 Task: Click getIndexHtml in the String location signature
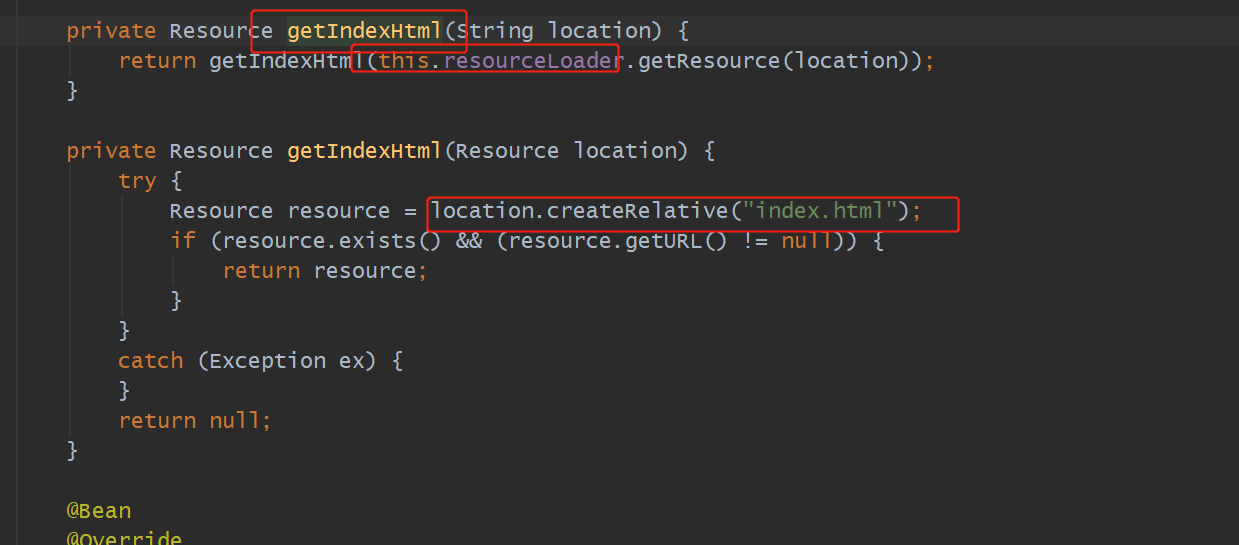click(x=365, y=31)
